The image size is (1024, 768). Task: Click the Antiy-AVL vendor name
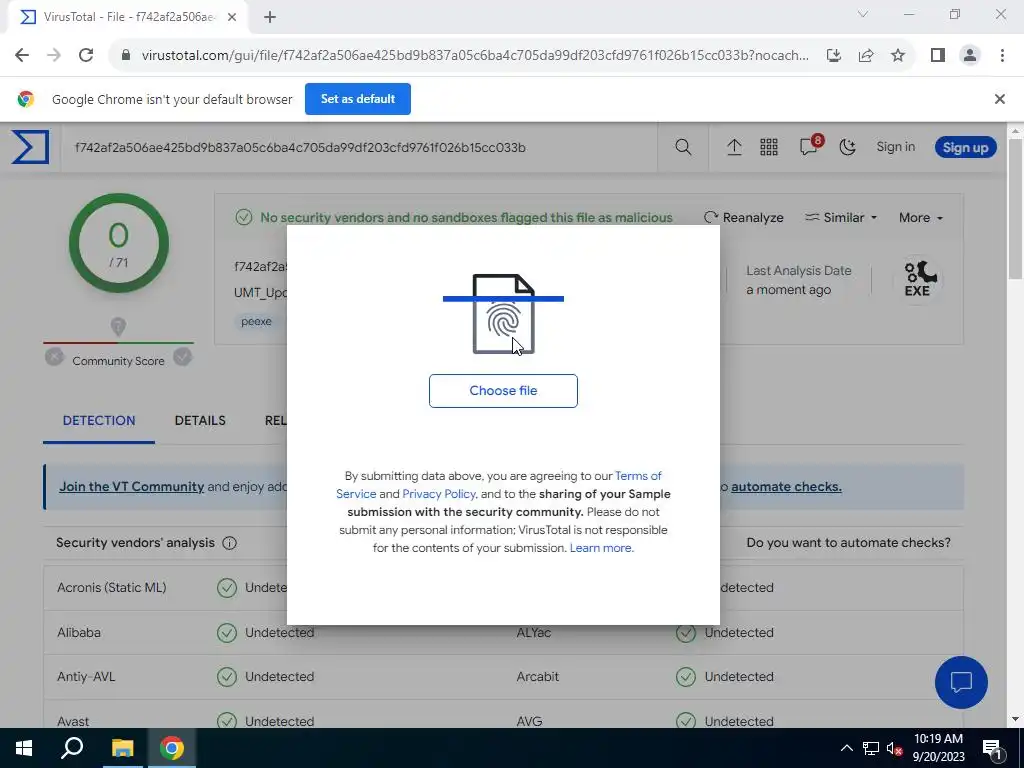pos(86,677)
